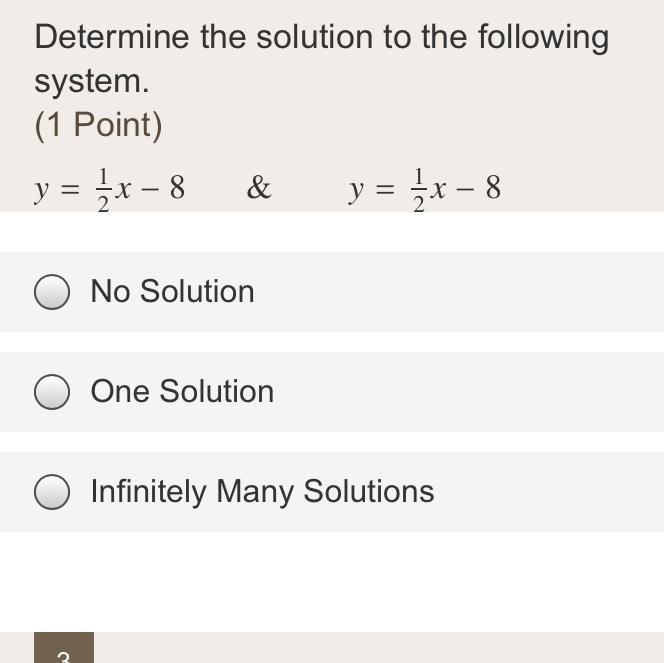
Task: Click the empty area of One Solution row
Action: 480,392
